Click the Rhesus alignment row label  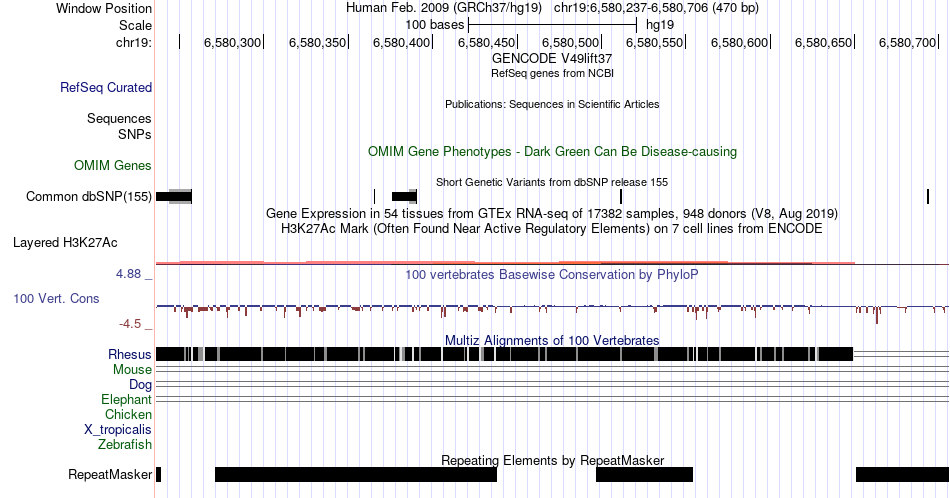(x=130, y=354)
